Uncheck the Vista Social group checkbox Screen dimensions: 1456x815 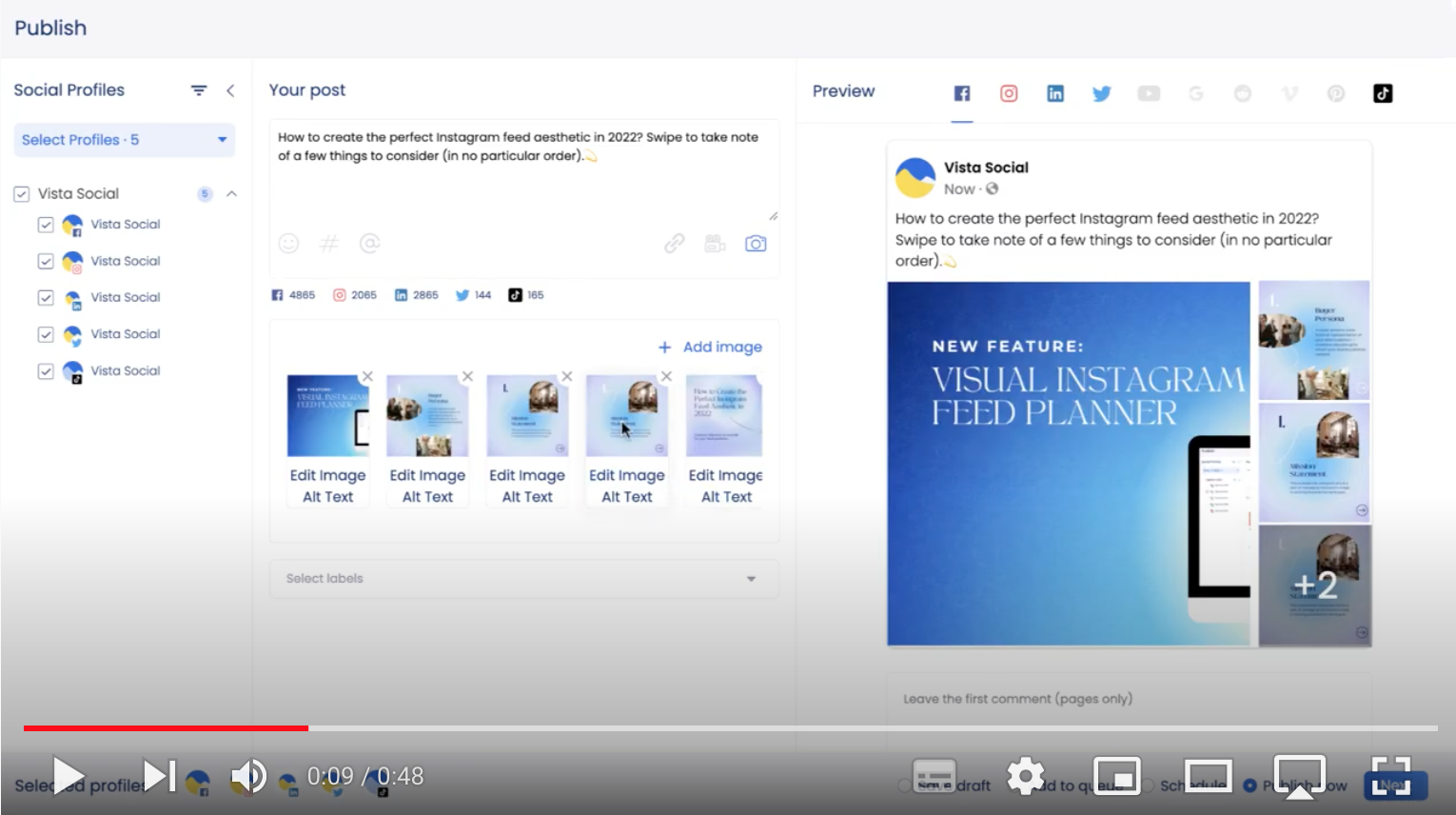22,194
